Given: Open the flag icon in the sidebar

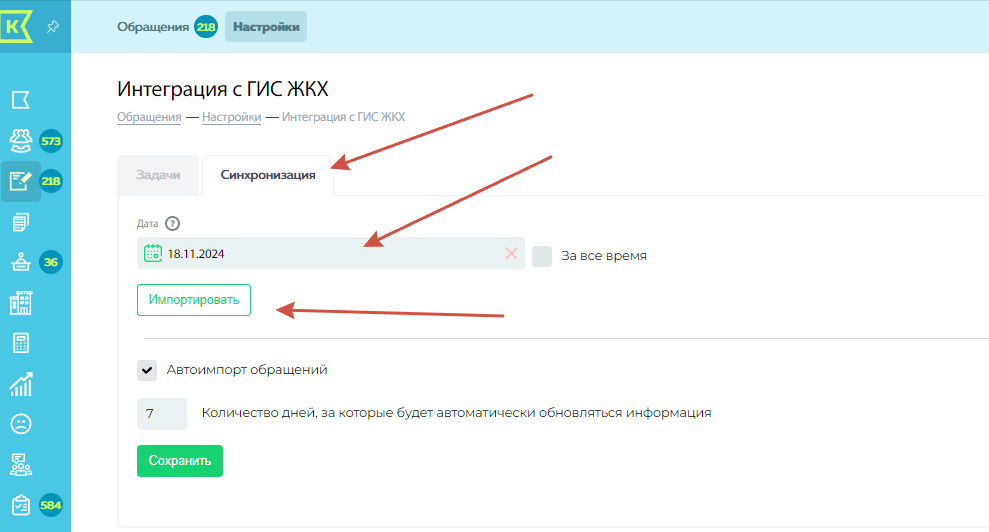Looking at the screenshot, I should click(x=21, y=100).
